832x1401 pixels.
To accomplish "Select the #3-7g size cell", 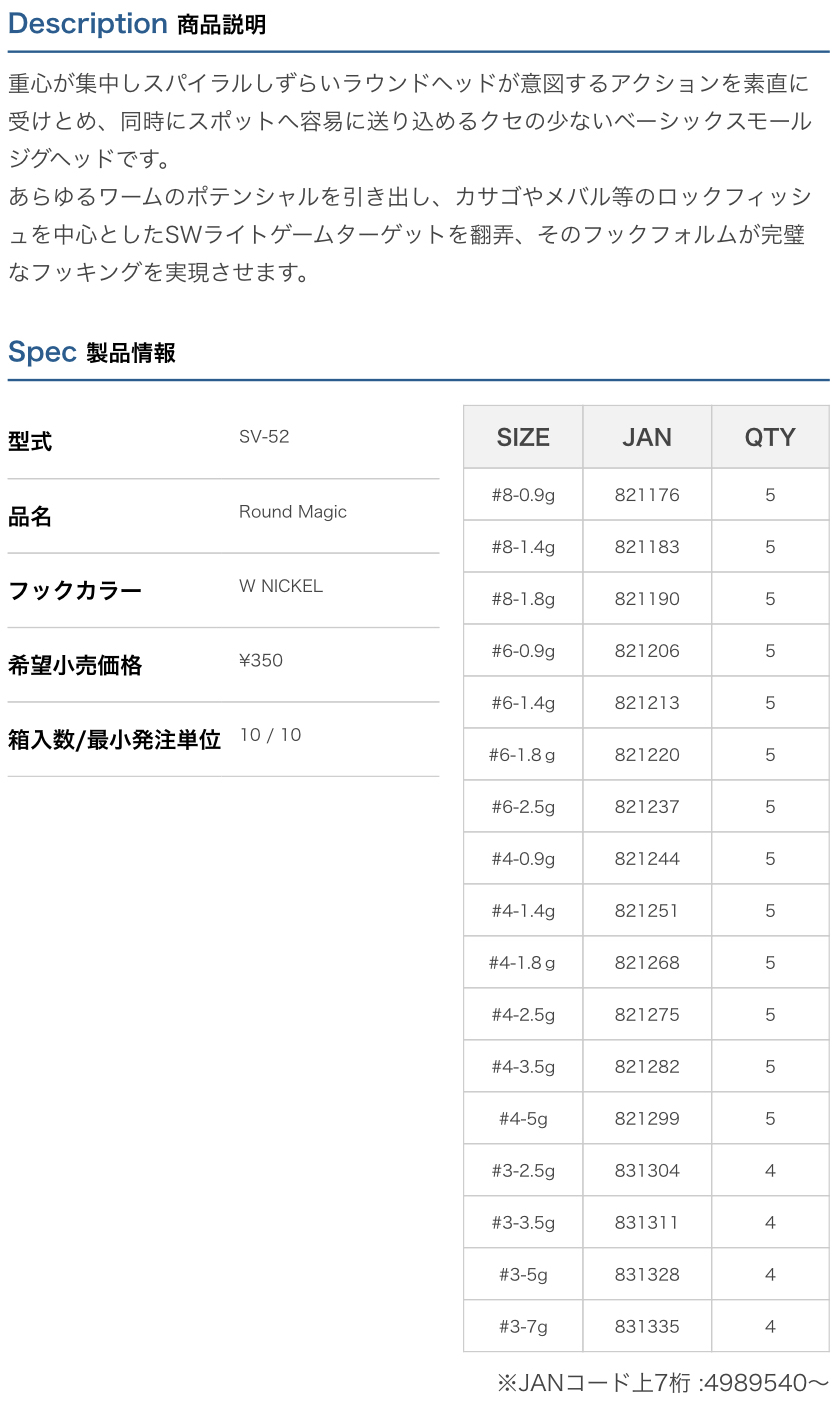I will tap(523, 1327).
